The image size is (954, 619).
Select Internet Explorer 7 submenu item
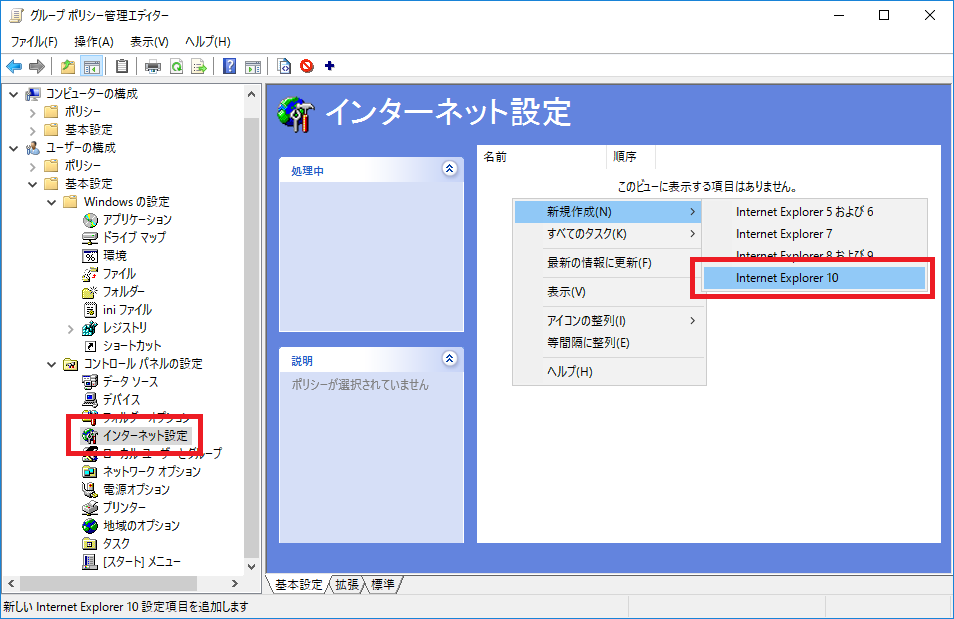tap(815, 234)
